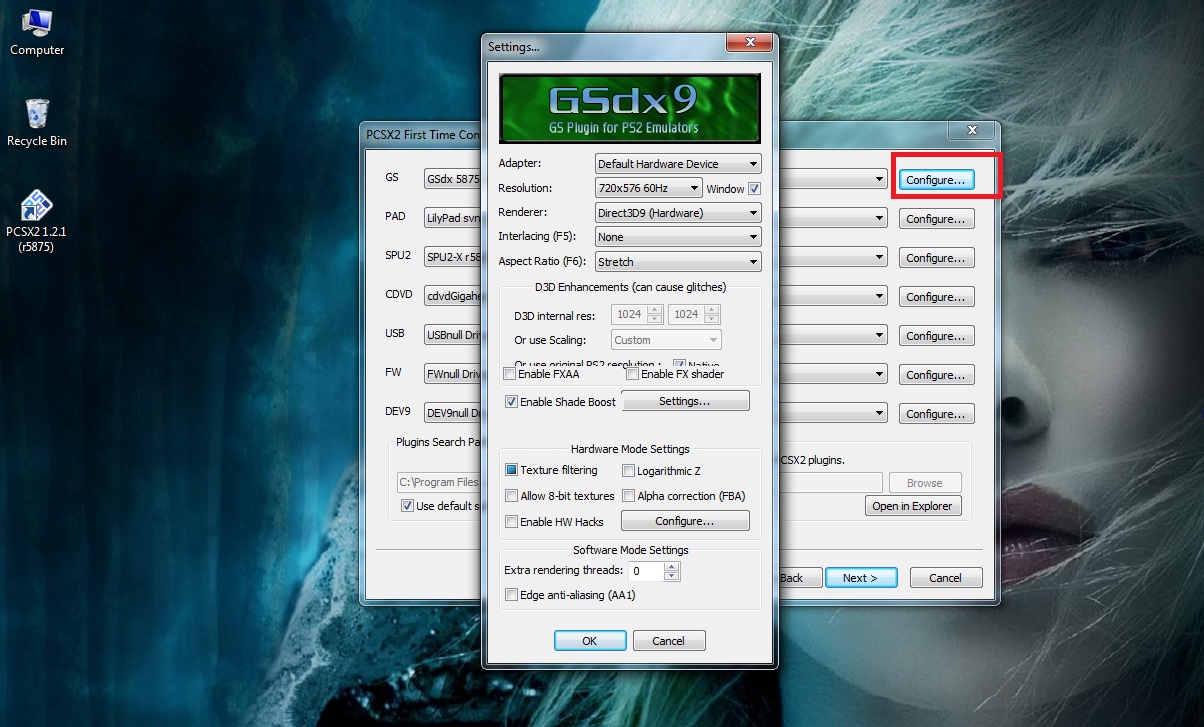Viewport: 1204px width, 727px height.
Task: Check the Logarithmic Z option
Action: click(x=629, y=471)
